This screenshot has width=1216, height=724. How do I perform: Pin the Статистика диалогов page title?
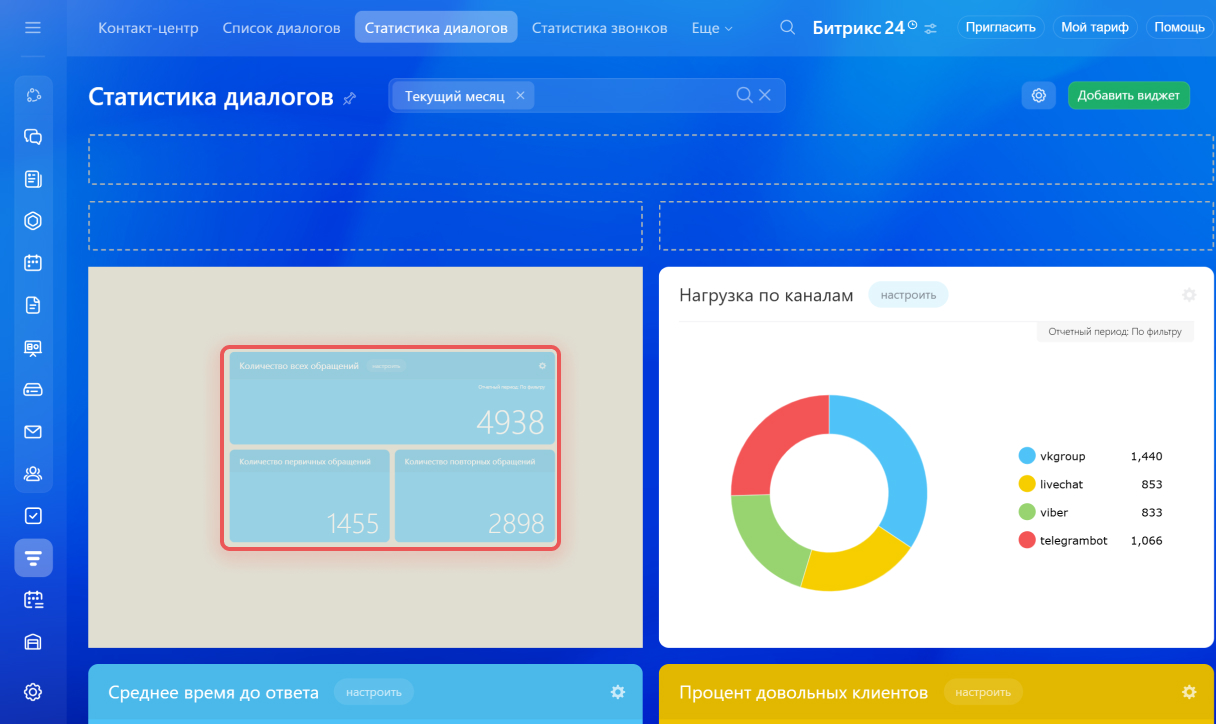349,98
